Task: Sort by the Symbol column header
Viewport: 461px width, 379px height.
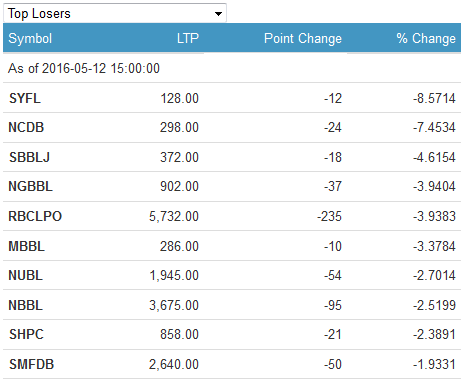Action: (30, 38)
